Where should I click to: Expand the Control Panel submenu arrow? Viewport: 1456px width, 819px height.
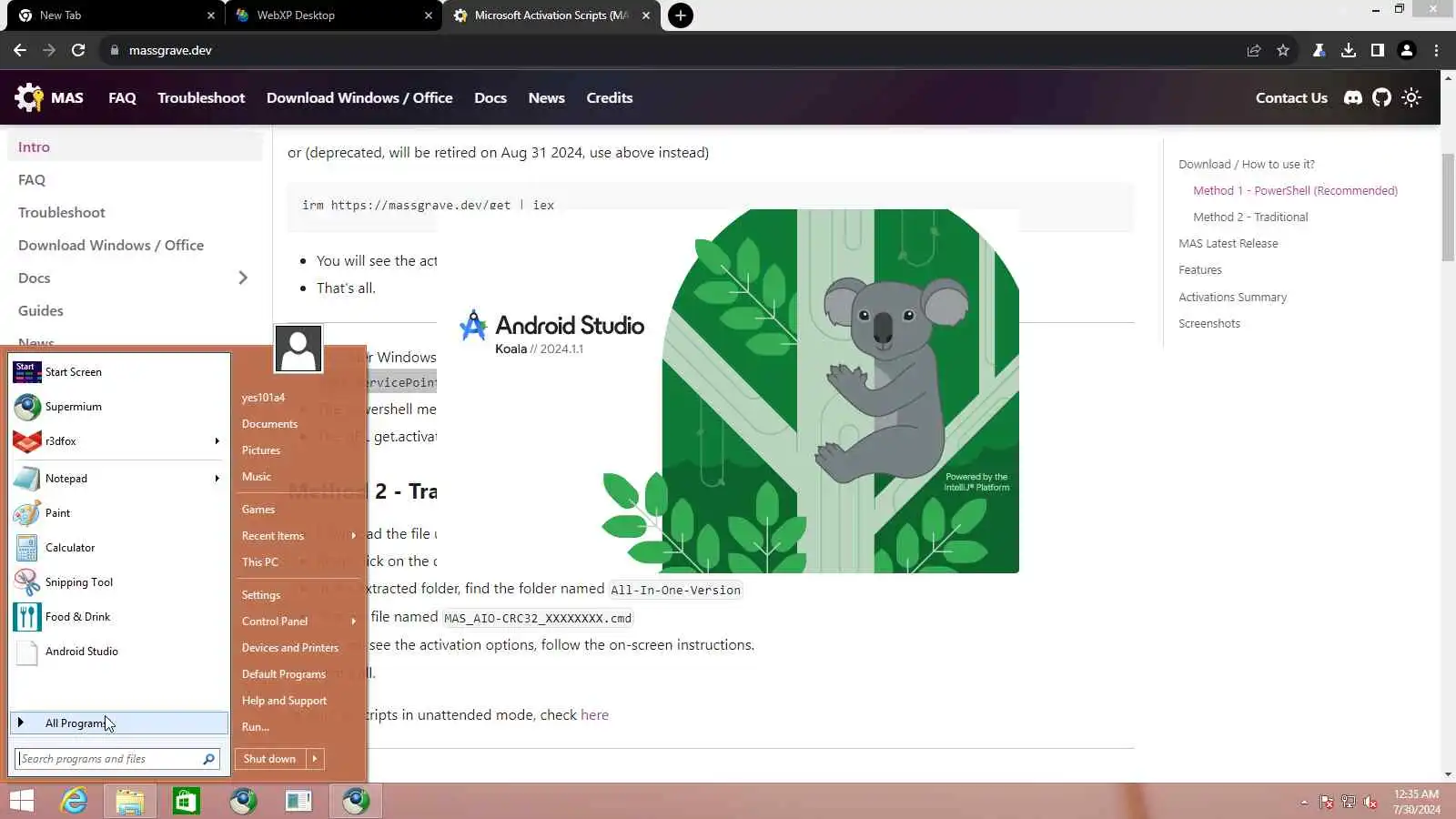tap(353, 622)
